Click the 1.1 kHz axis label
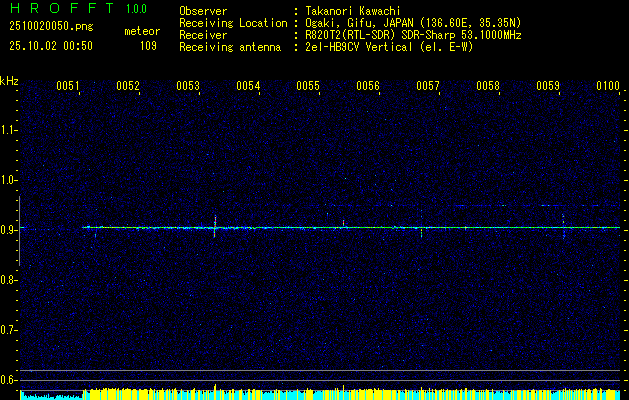629x400 pixels. tap(8, 130)
